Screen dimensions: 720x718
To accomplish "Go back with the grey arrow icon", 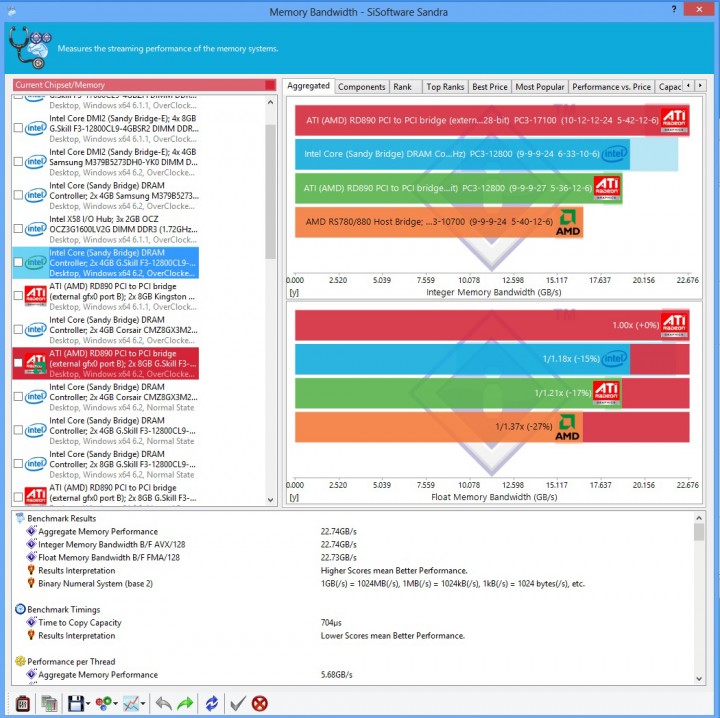I will pyautogui.click(x=163, y=703).
